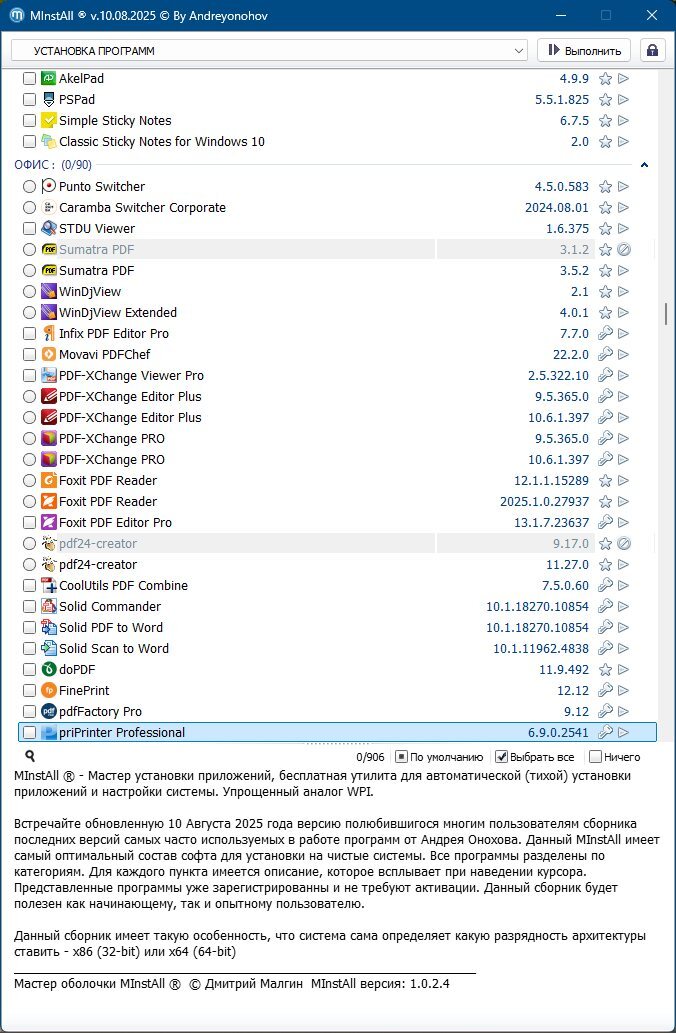Open the 'УСТАНОВКА ПРОГРАММ' dropdown
The height and width of the screenshot is (1033, 676).
pos(269,51)
